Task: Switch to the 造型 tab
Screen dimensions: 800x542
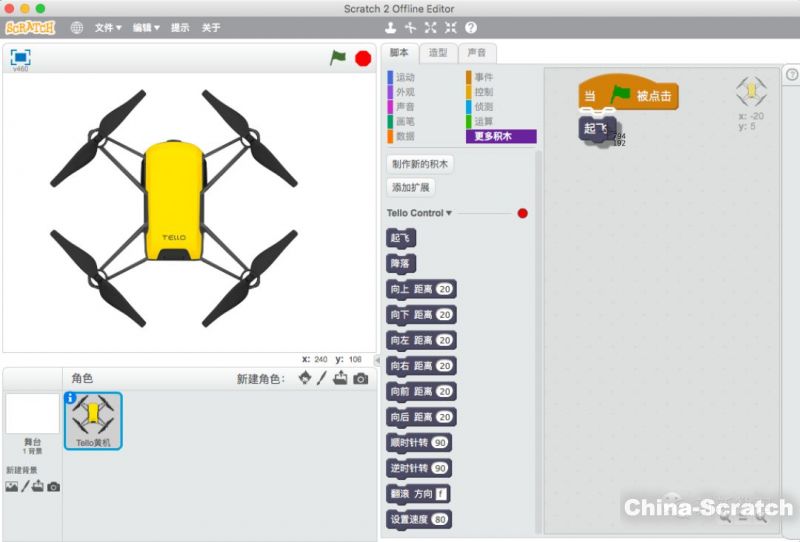Action: [438, 53]
